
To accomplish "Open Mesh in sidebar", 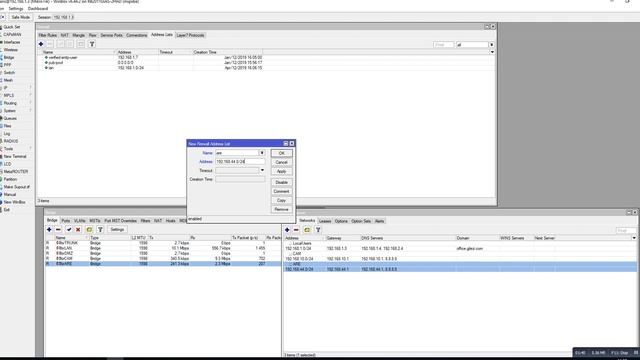I will 8,80.
